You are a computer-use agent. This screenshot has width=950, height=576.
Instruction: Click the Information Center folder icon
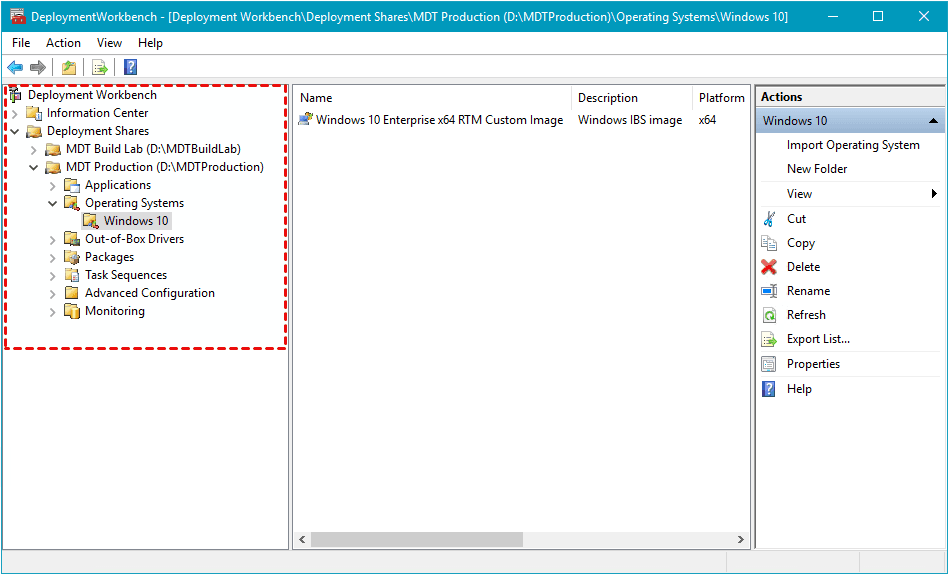[x=34, y=113]
